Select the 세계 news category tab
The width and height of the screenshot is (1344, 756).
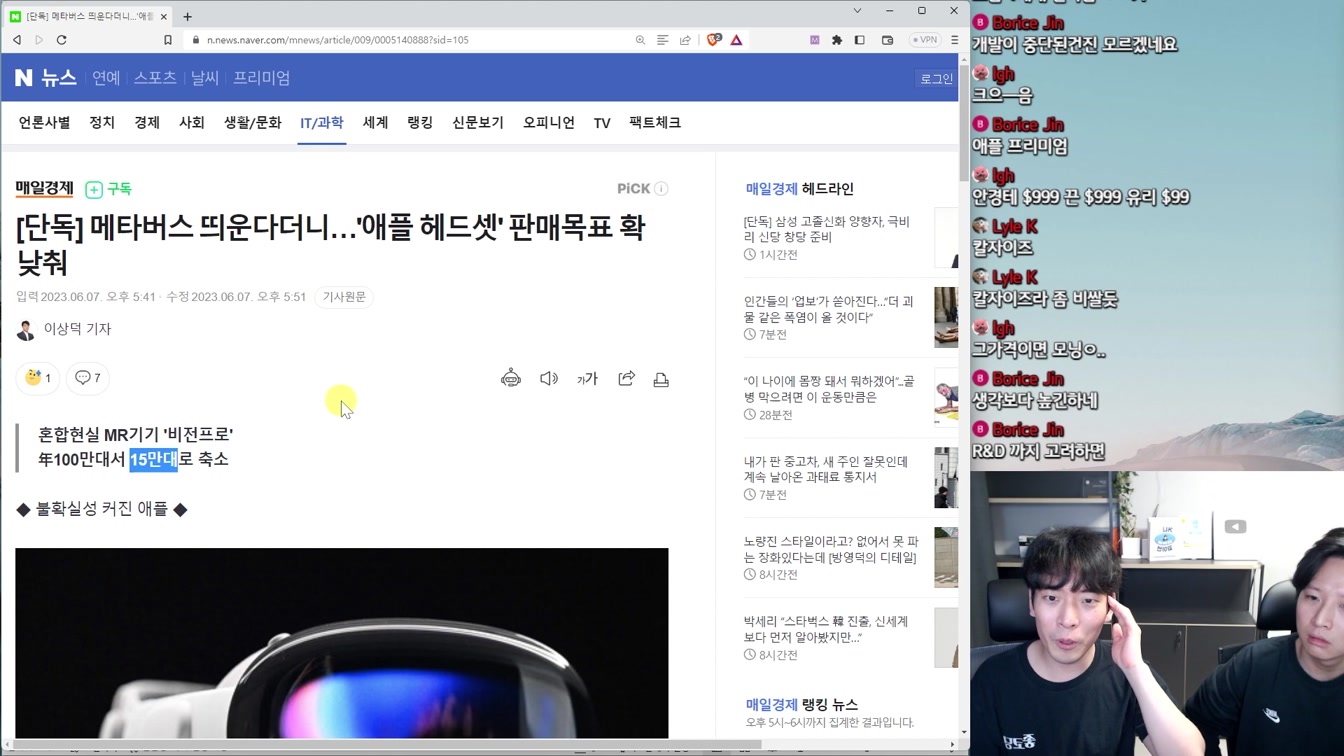(x=375, y=122)
